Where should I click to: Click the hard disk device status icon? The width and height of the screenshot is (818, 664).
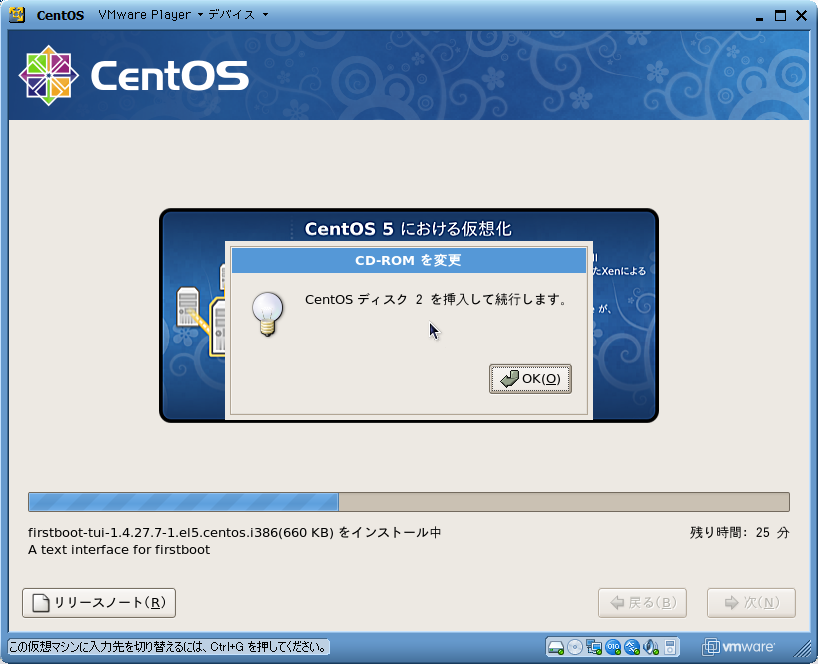point(556,647)
